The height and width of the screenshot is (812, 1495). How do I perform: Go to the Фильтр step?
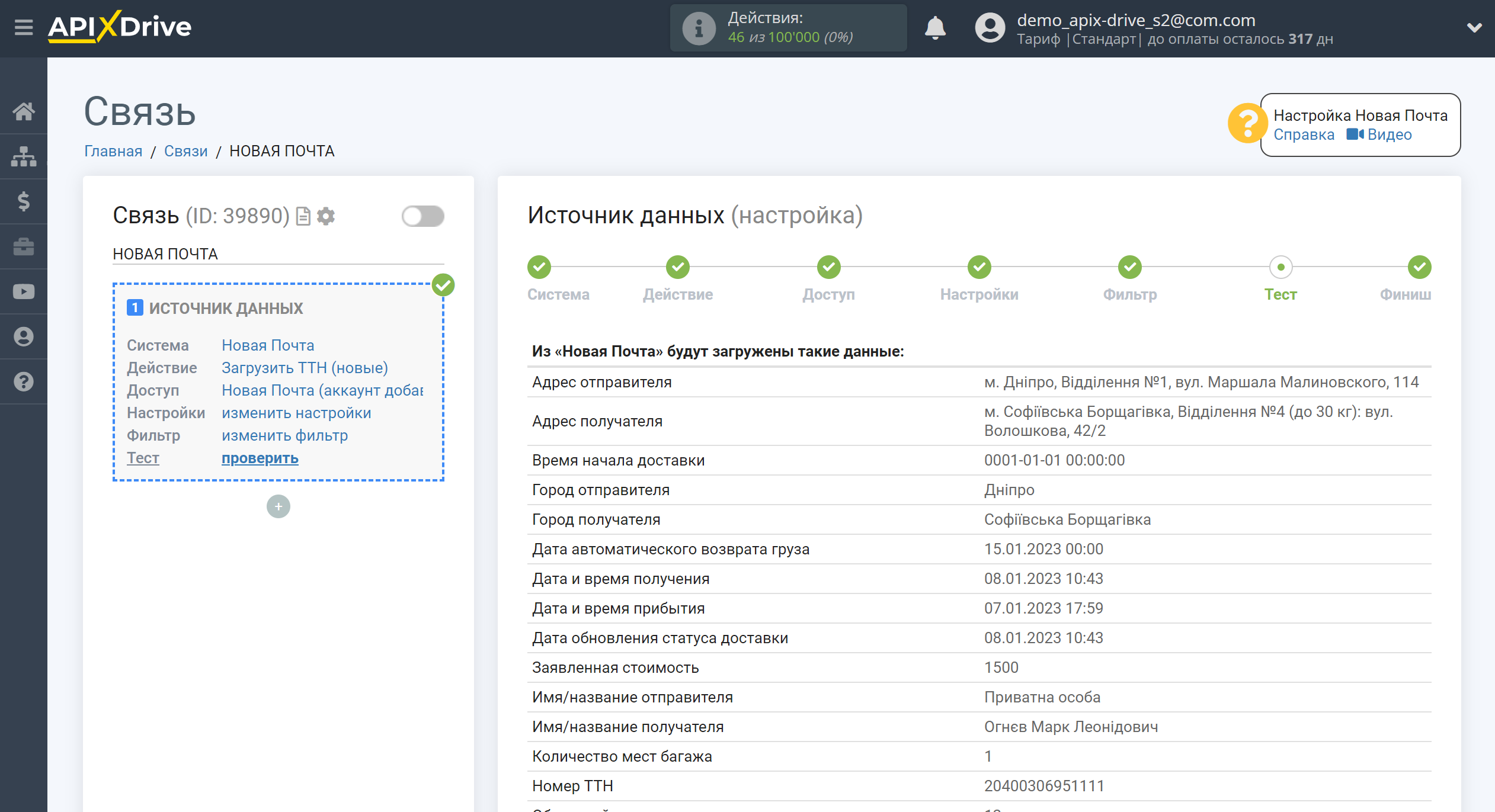pos(1130,267)
